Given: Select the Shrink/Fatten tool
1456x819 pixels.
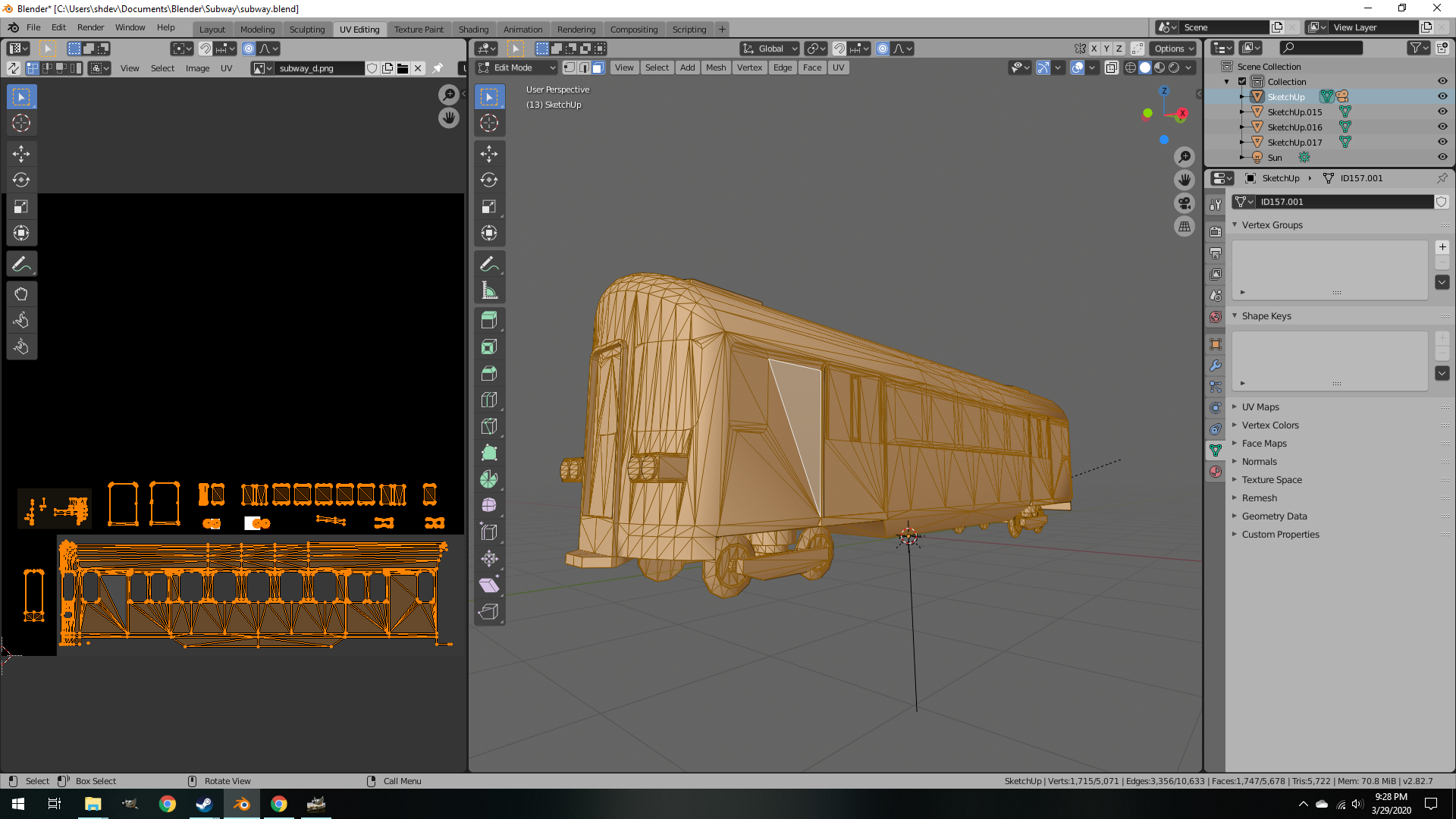Looking at the screenshot, I should click(489, 559).
